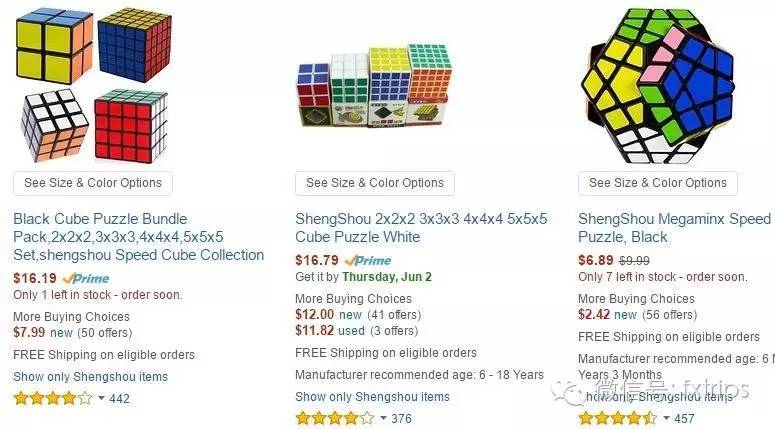The height and width of the screenshot is (429, 775).
Task: Expand rating dropdown arrow beside 376
Action: [384, 418]
